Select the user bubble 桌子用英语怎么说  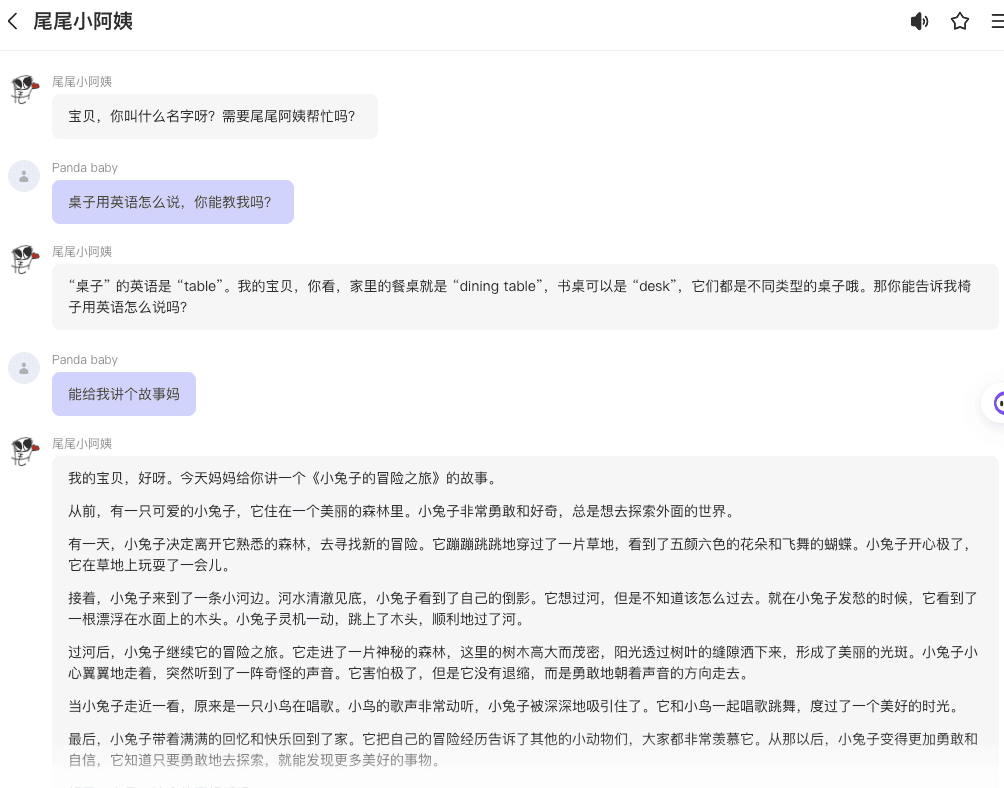coord(172,202)
